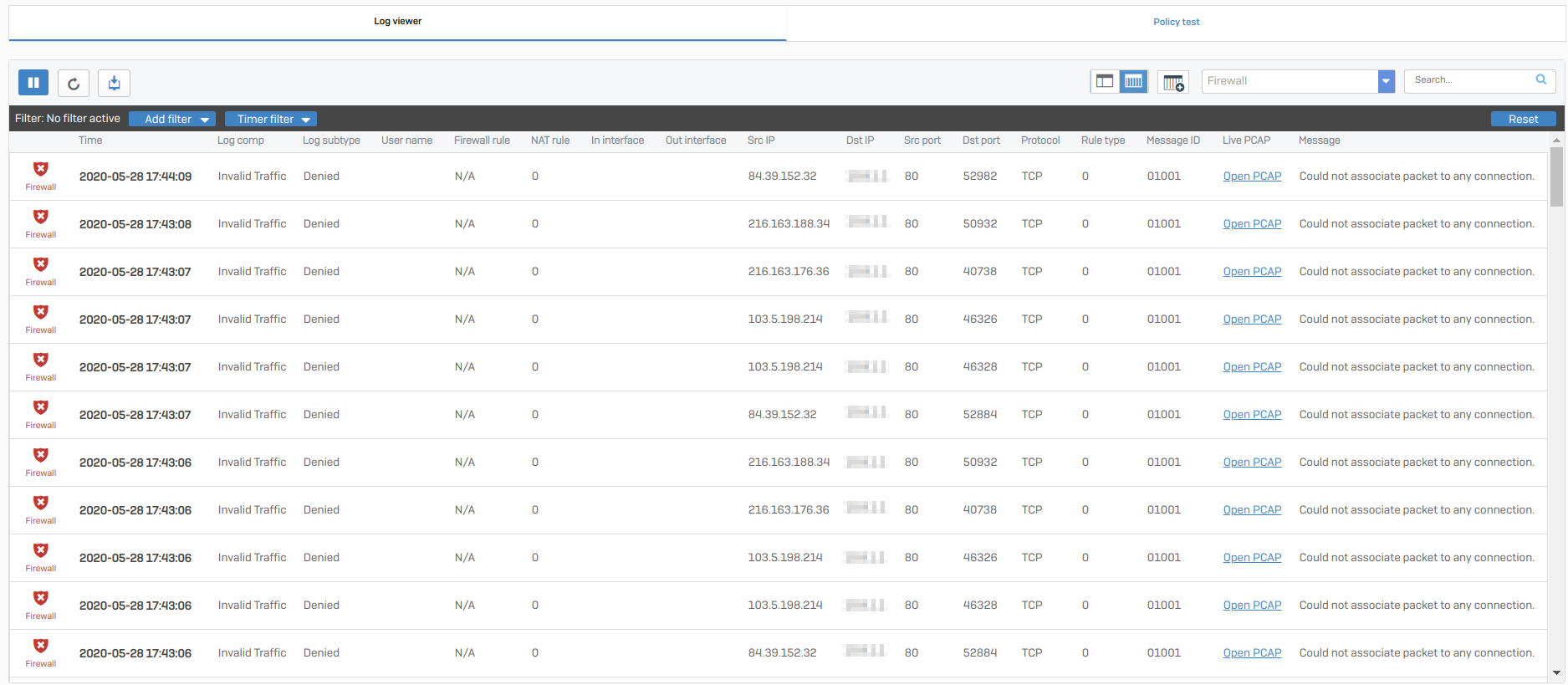Click the Firewall shield icon in first row

click(x=40, y=170)
